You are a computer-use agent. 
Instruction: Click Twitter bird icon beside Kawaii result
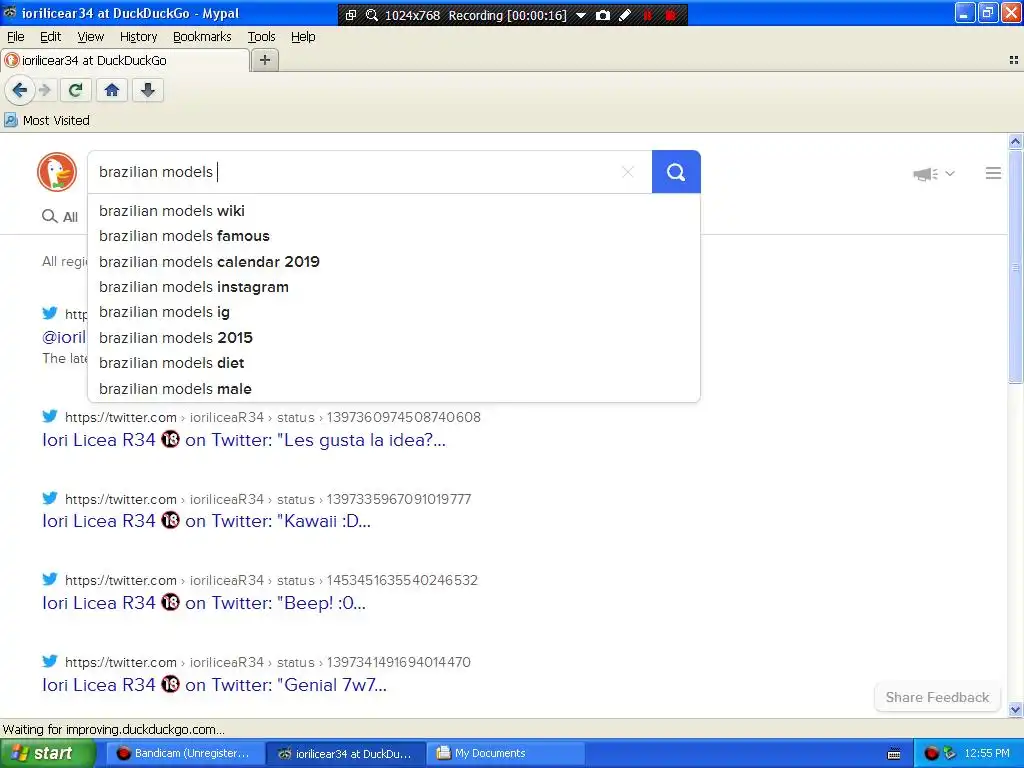click(x=50, y=498)
